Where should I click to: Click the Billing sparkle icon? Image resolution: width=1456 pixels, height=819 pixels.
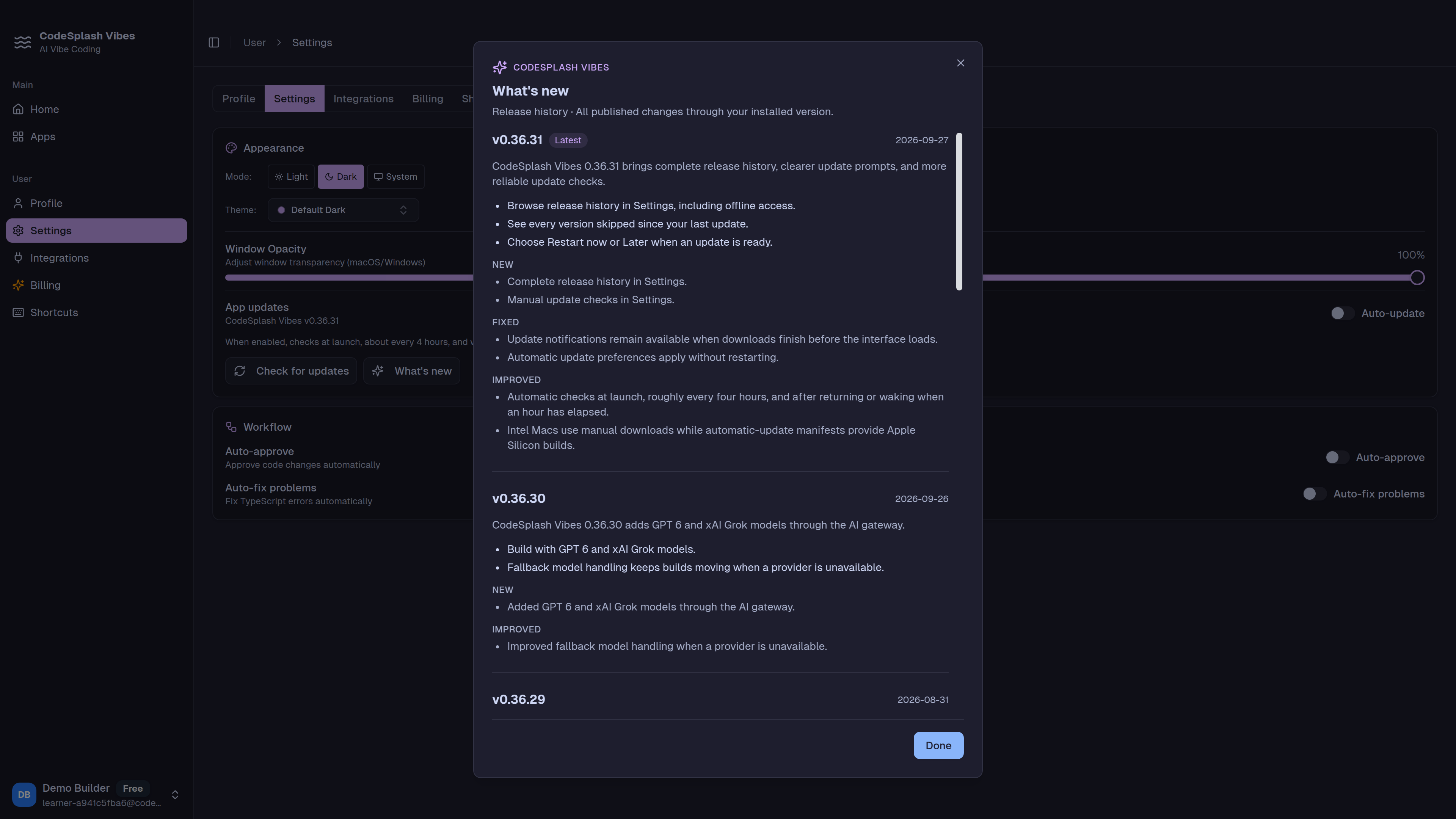(x=19, y=286)
